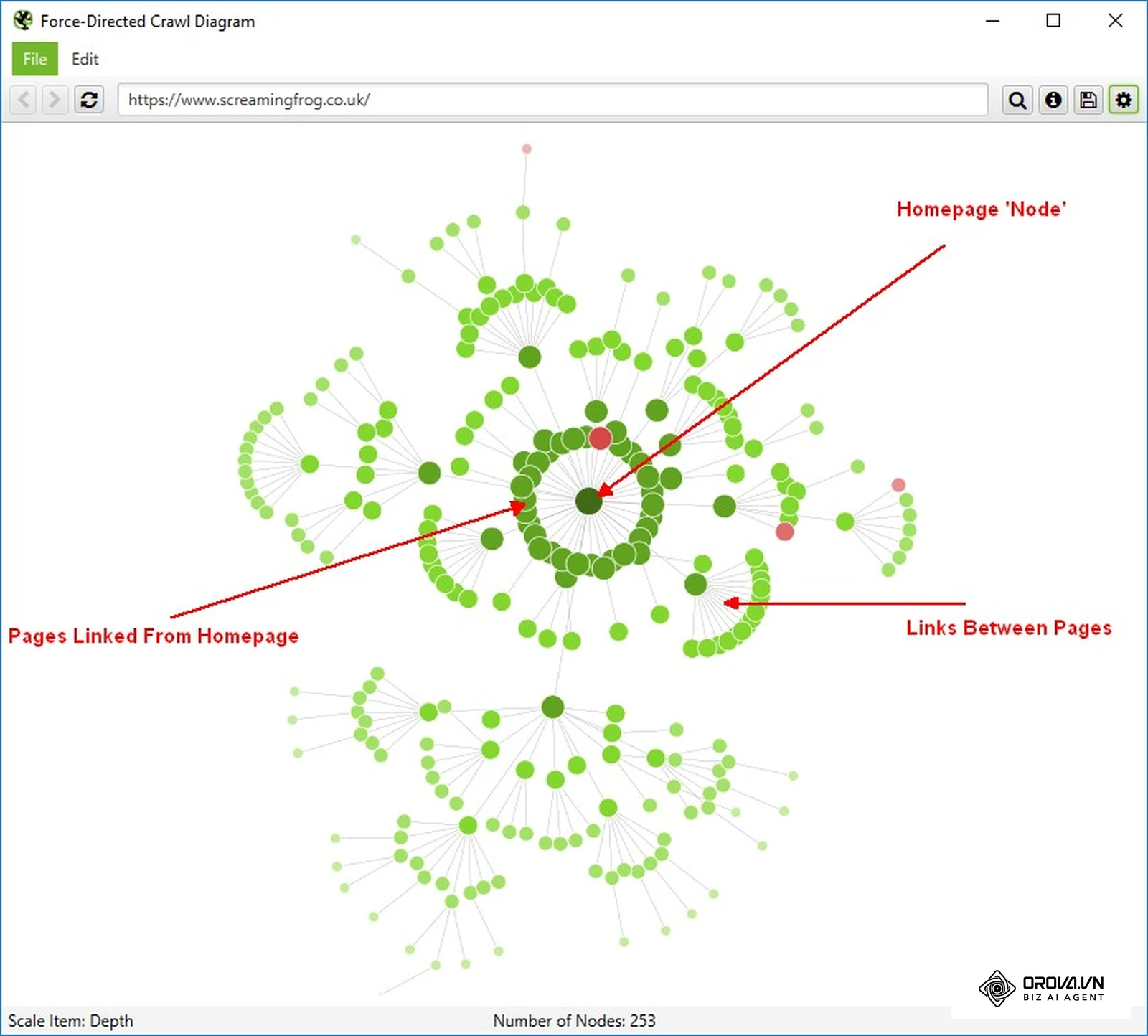Open diagram settings gear
The image size is (1148, 1036).
point(1124,100)
